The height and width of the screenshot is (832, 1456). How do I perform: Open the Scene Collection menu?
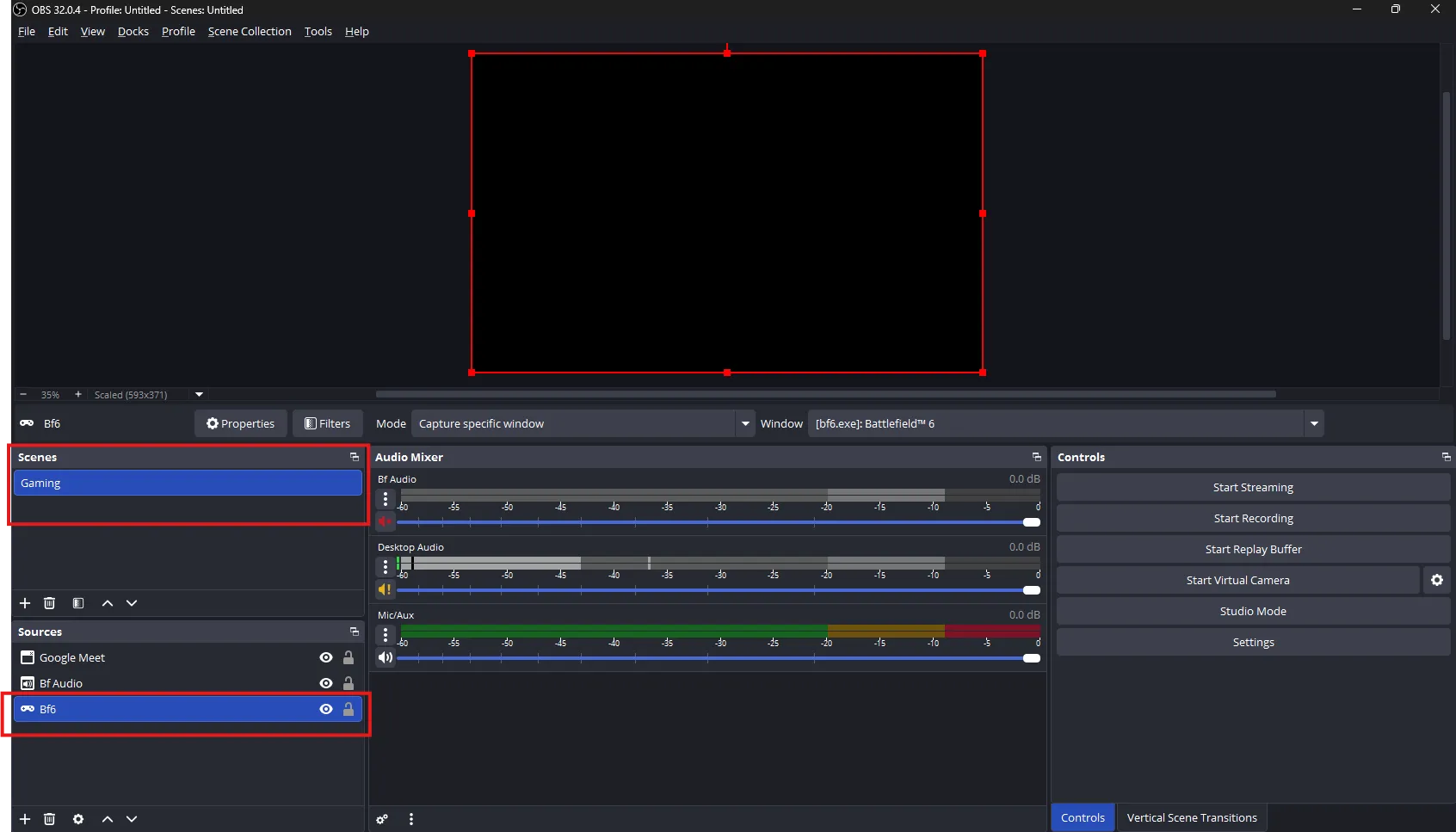click(250, 31)
